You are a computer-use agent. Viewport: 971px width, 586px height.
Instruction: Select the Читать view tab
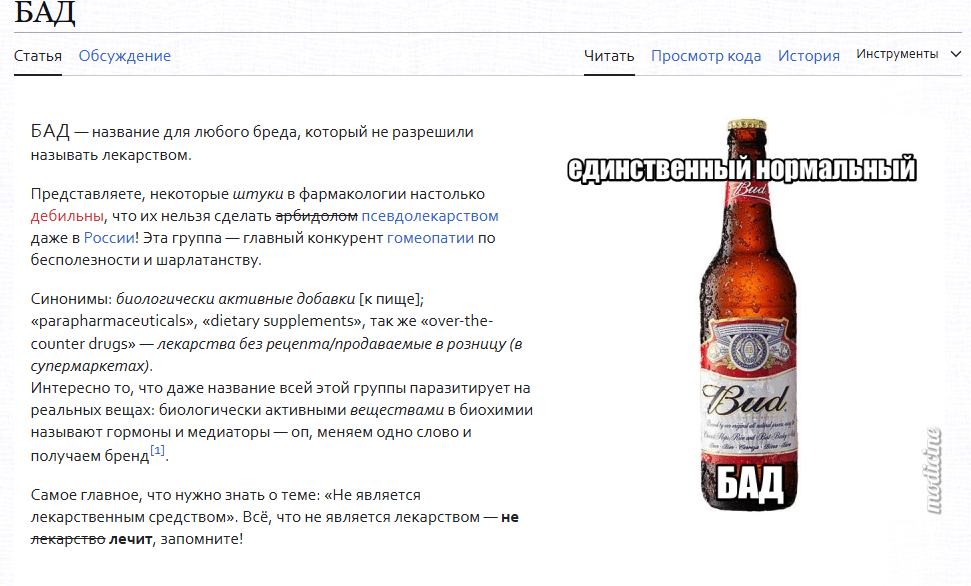[x=609, y=56]
